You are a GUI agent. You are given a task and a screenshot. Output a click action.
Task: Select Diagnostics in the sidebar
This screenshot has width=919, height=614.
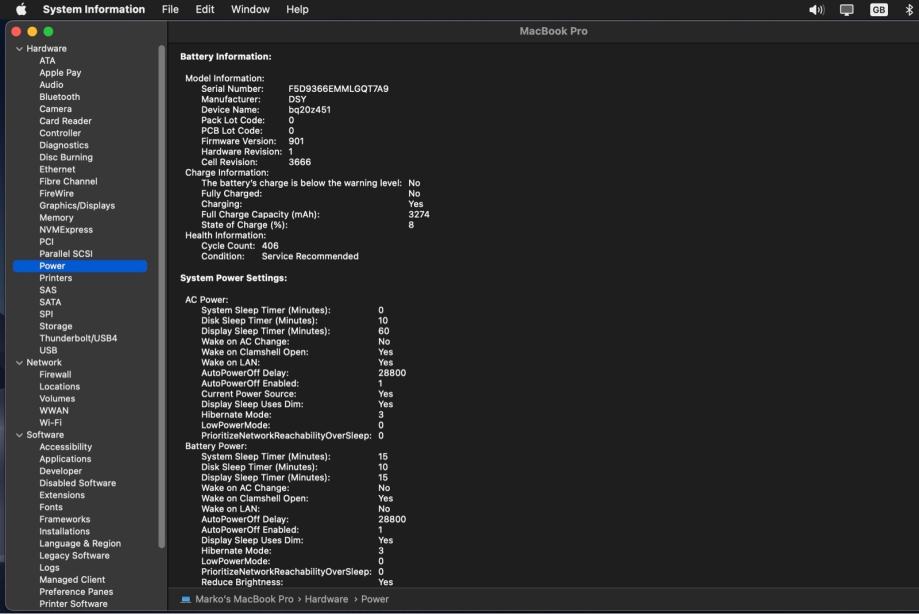tap(64, 145)
